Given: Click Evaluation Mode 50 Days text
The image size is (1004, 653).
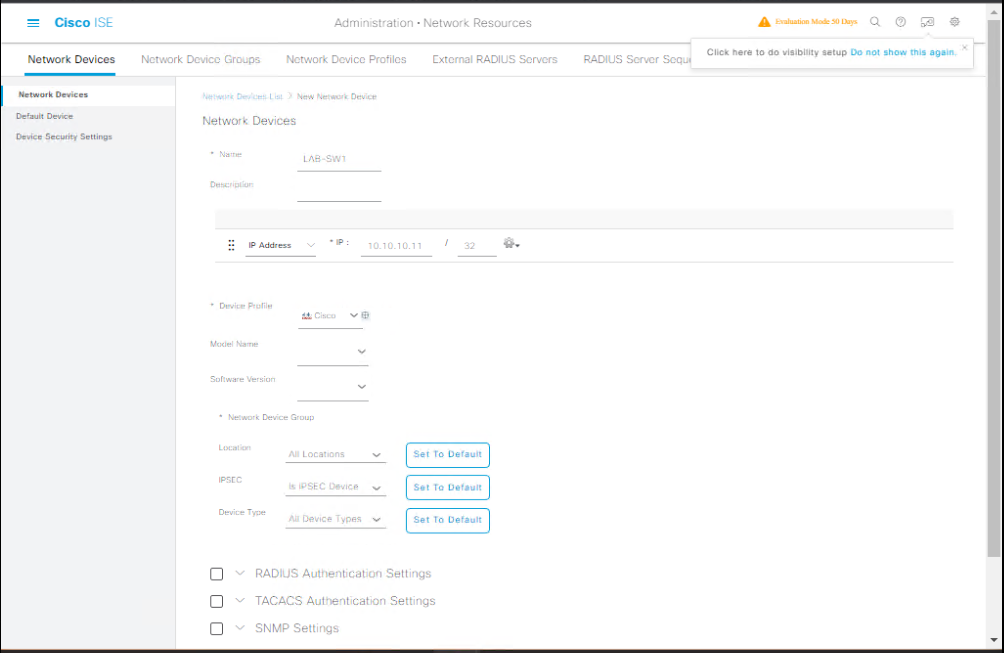Looking at the screenshot, I should 816,22.
